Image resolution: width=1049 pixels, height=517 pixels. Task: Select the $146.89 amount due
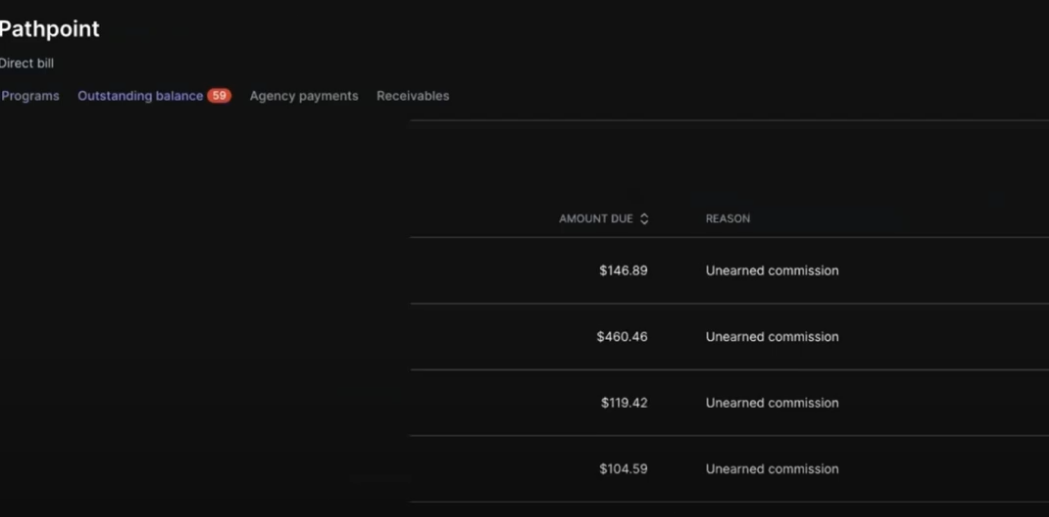[623, 271]
